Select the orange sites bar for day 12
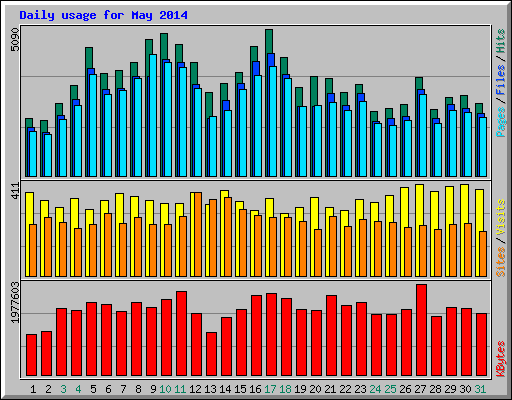 tap(198, 234)
